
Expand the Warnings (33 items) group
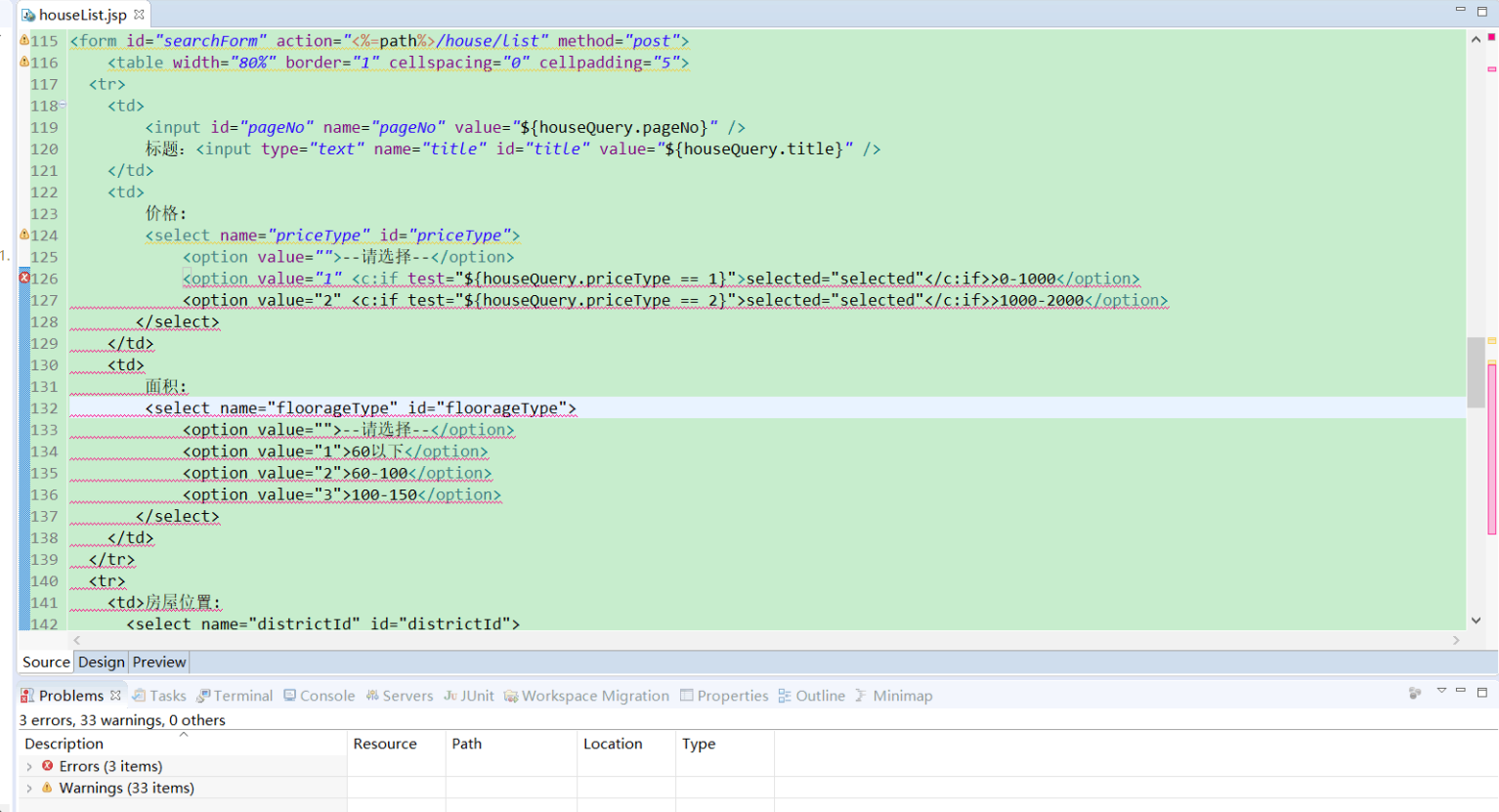(29, 788)
